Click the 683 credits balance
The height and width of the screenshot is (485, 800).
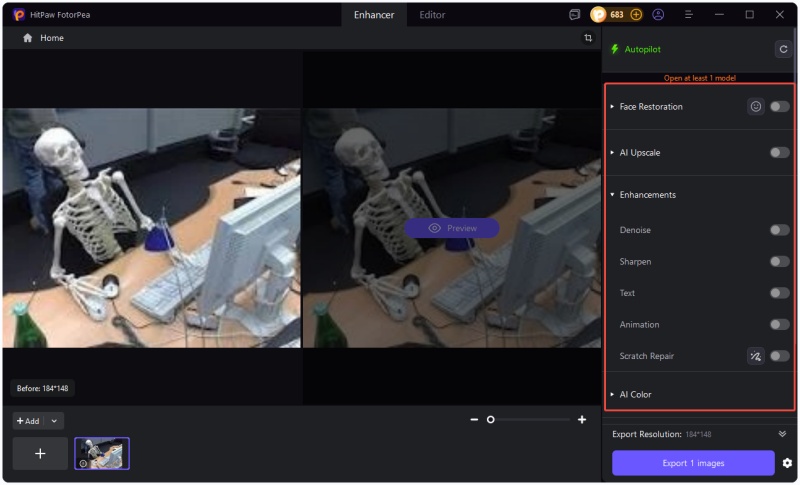(x=617, y=15)
